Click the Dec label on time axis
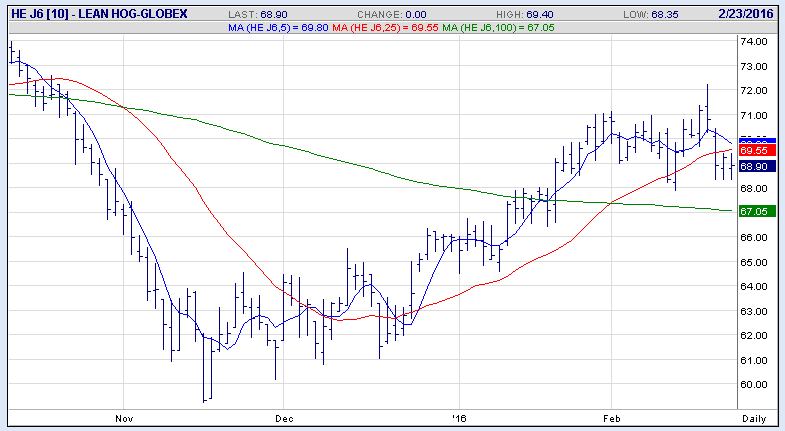785x431 pixels. coord(284,417)
